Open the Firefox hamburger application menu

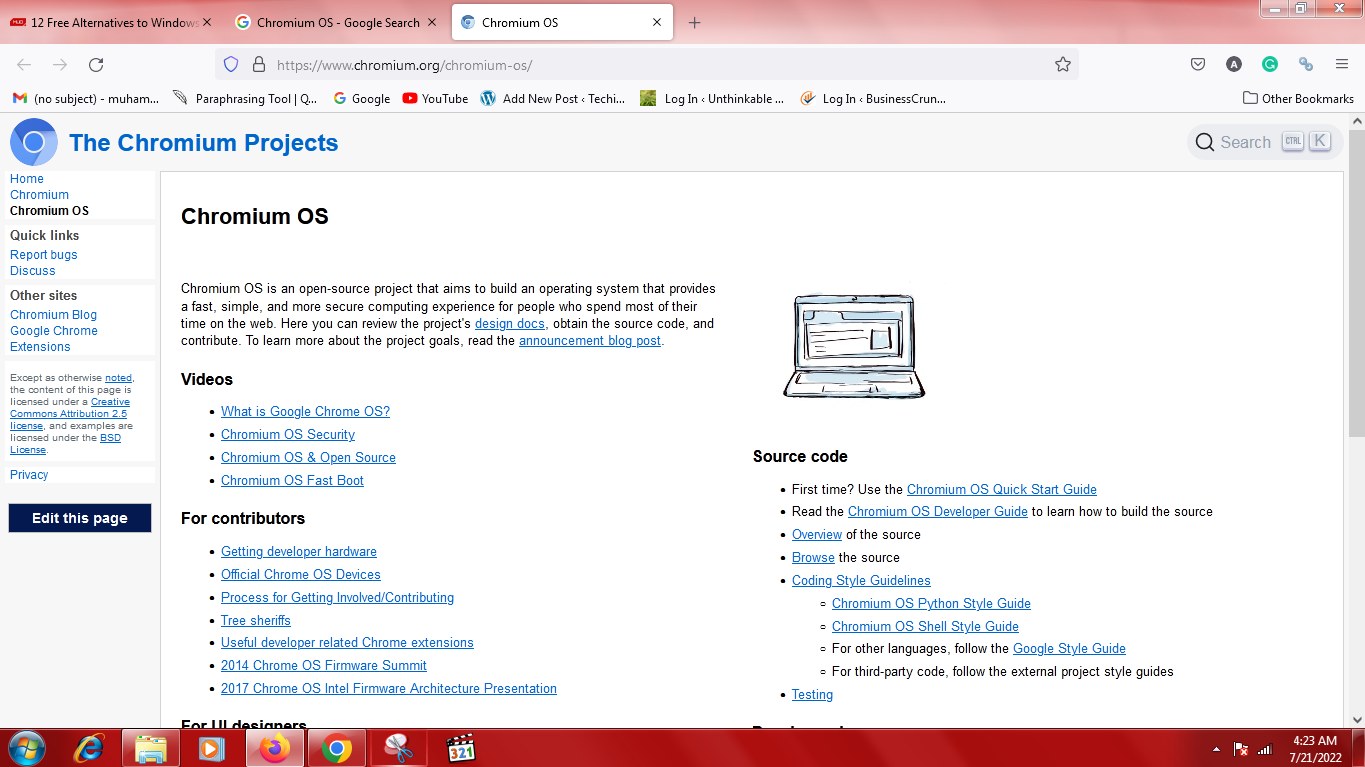pos(1342,64)
